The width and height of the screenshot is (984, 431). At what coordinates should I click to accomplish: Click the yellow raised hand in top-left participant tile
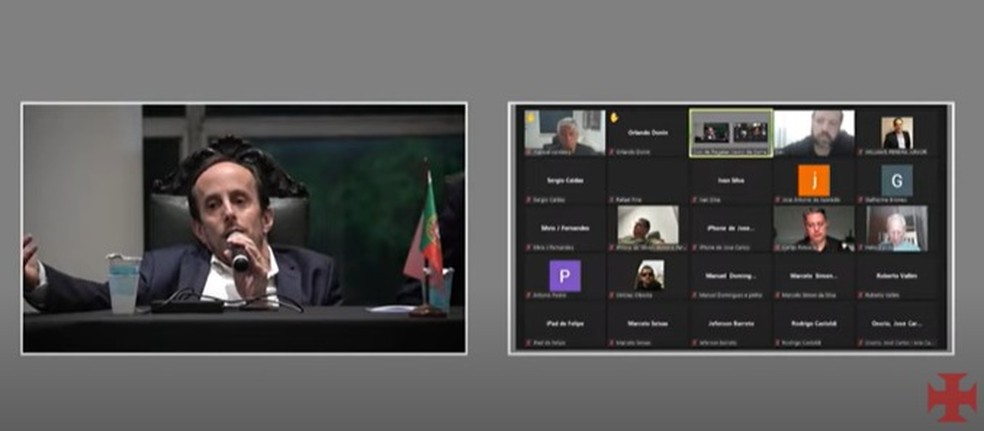point(530,116)
